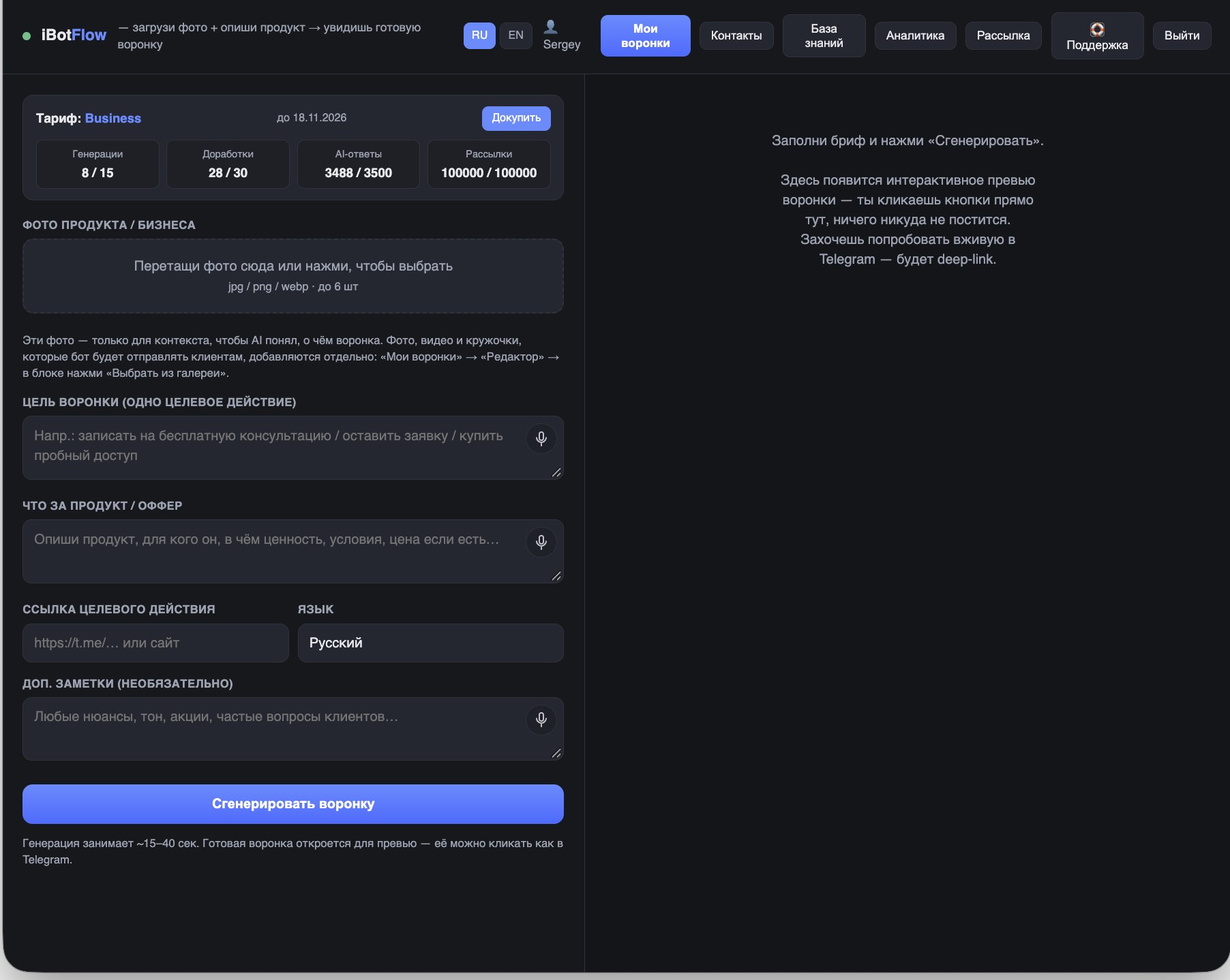Click the Генерации 8 / 15 counter
Viewport: 1230px width, 980px height.
click(x=97, y=164)
